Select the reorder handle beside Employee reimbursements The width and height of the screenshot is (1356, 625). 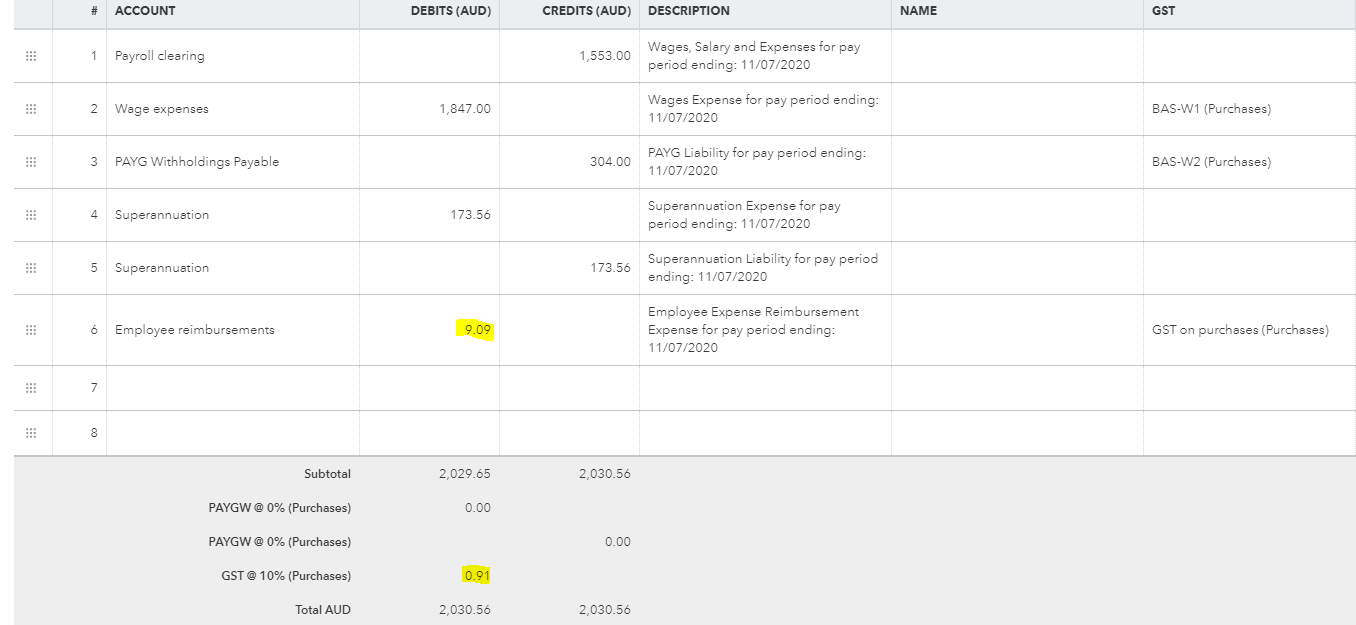31,330
